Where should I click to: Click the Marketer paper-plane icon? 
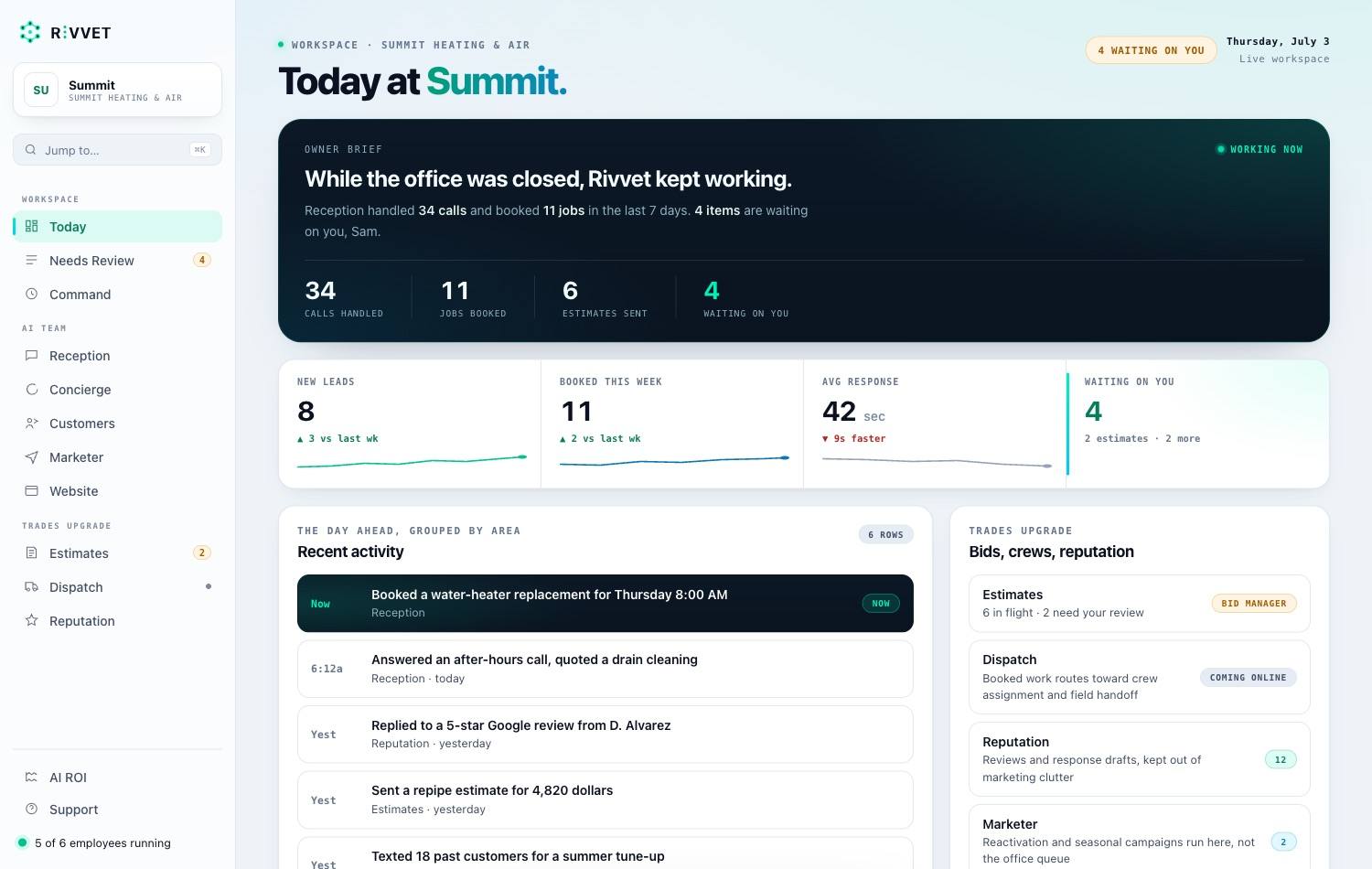(31, 456)
